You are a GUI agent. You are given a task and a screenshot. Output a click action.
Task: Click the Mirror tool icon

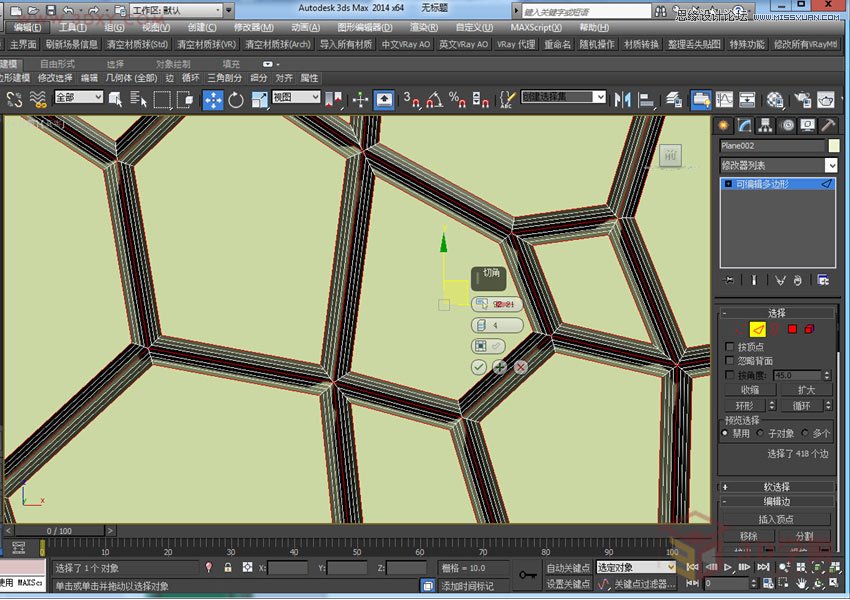click(622, 100)
